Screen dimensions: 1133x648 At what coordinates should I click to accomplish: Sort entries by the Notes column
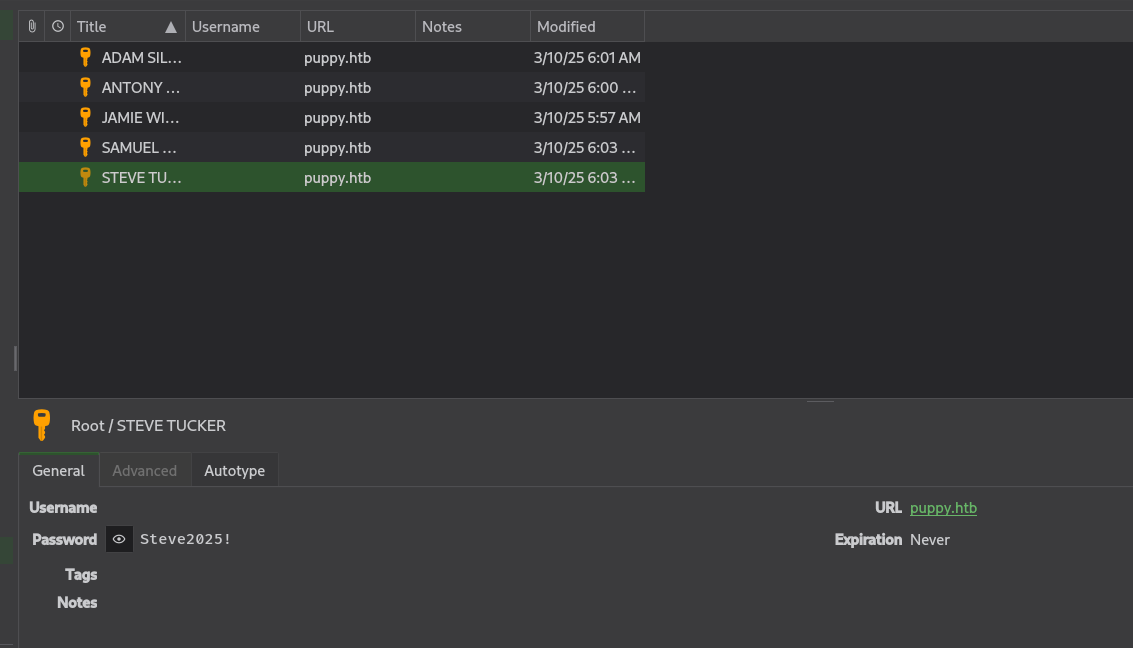point(473,27)
